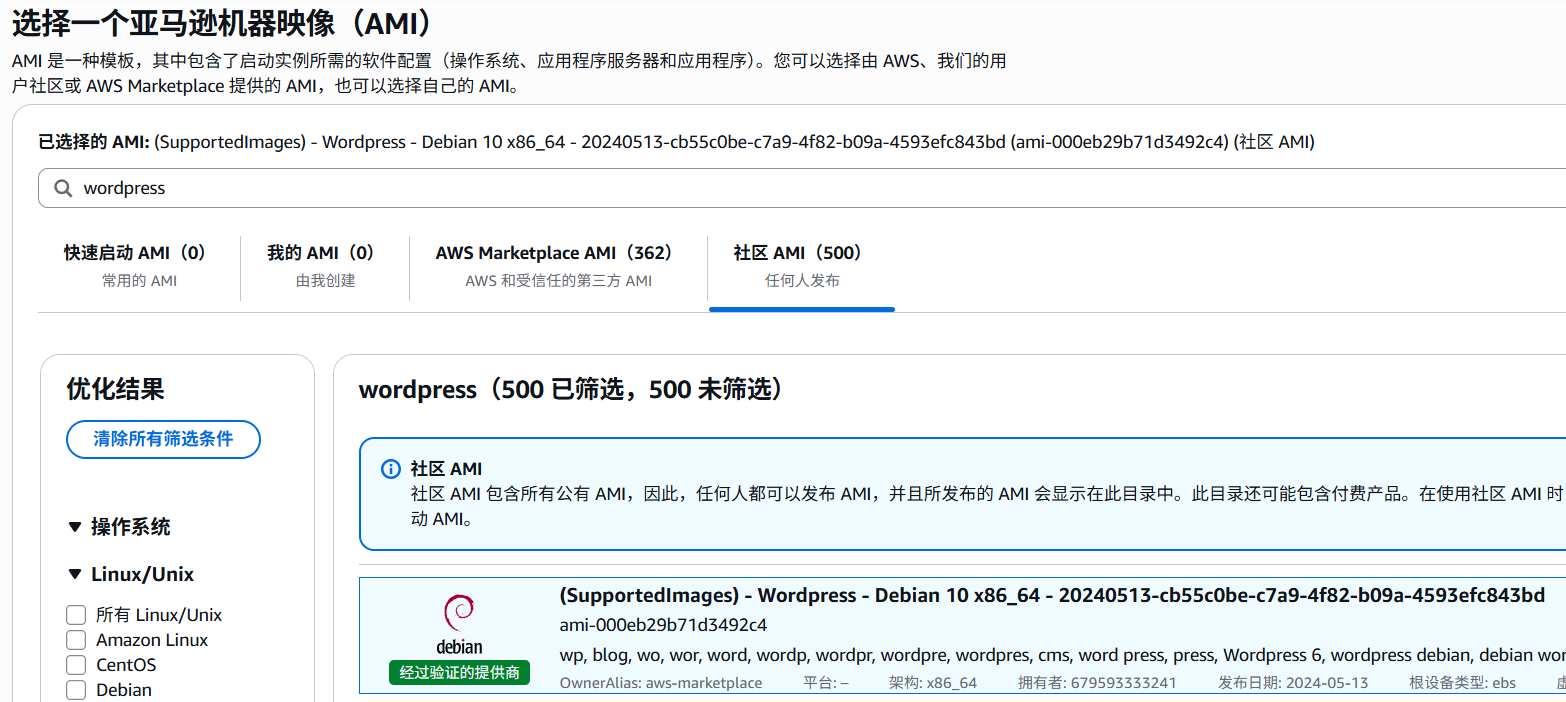Click 根设备类型: ebs text
Screen dimensions: 1566x702
click(x=1462, y=683)
